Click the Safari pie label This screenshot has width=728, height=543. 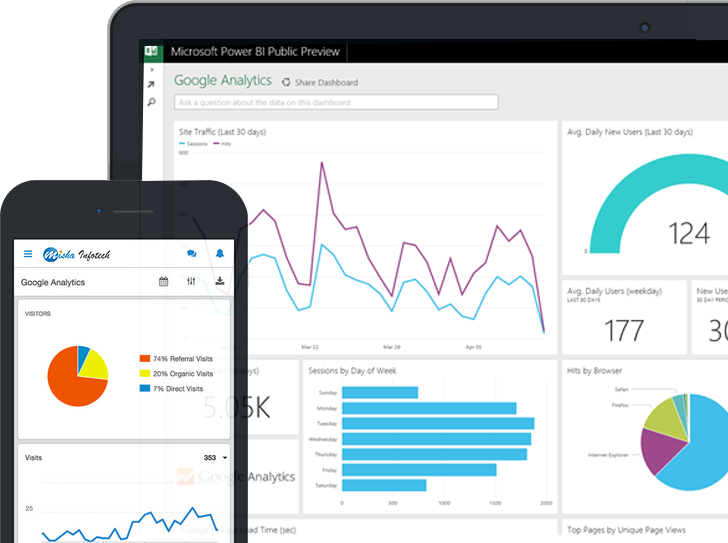(621, 389)
